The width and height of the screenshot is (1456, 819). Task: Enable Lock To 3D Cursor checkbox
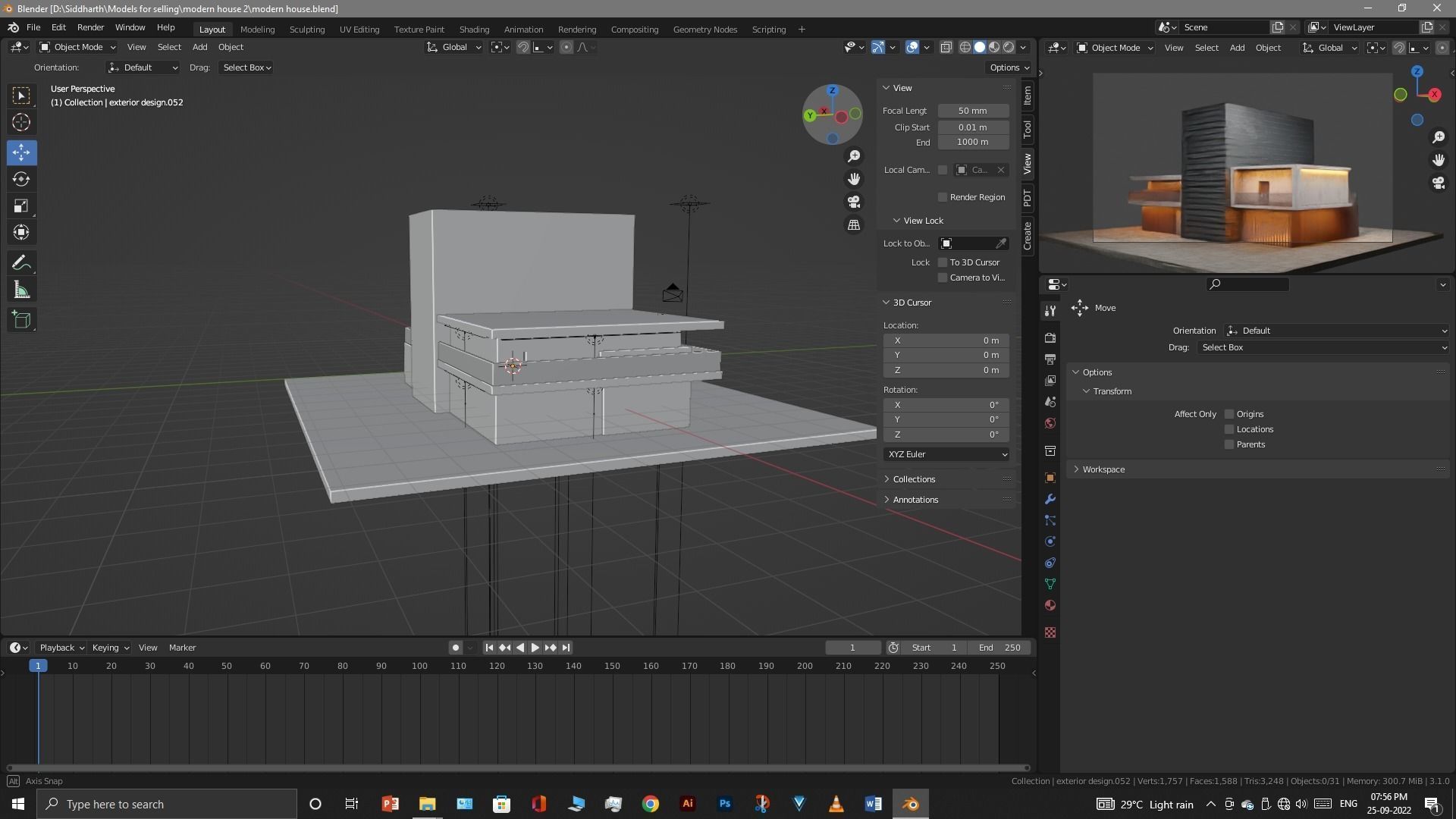coord(943,262)
